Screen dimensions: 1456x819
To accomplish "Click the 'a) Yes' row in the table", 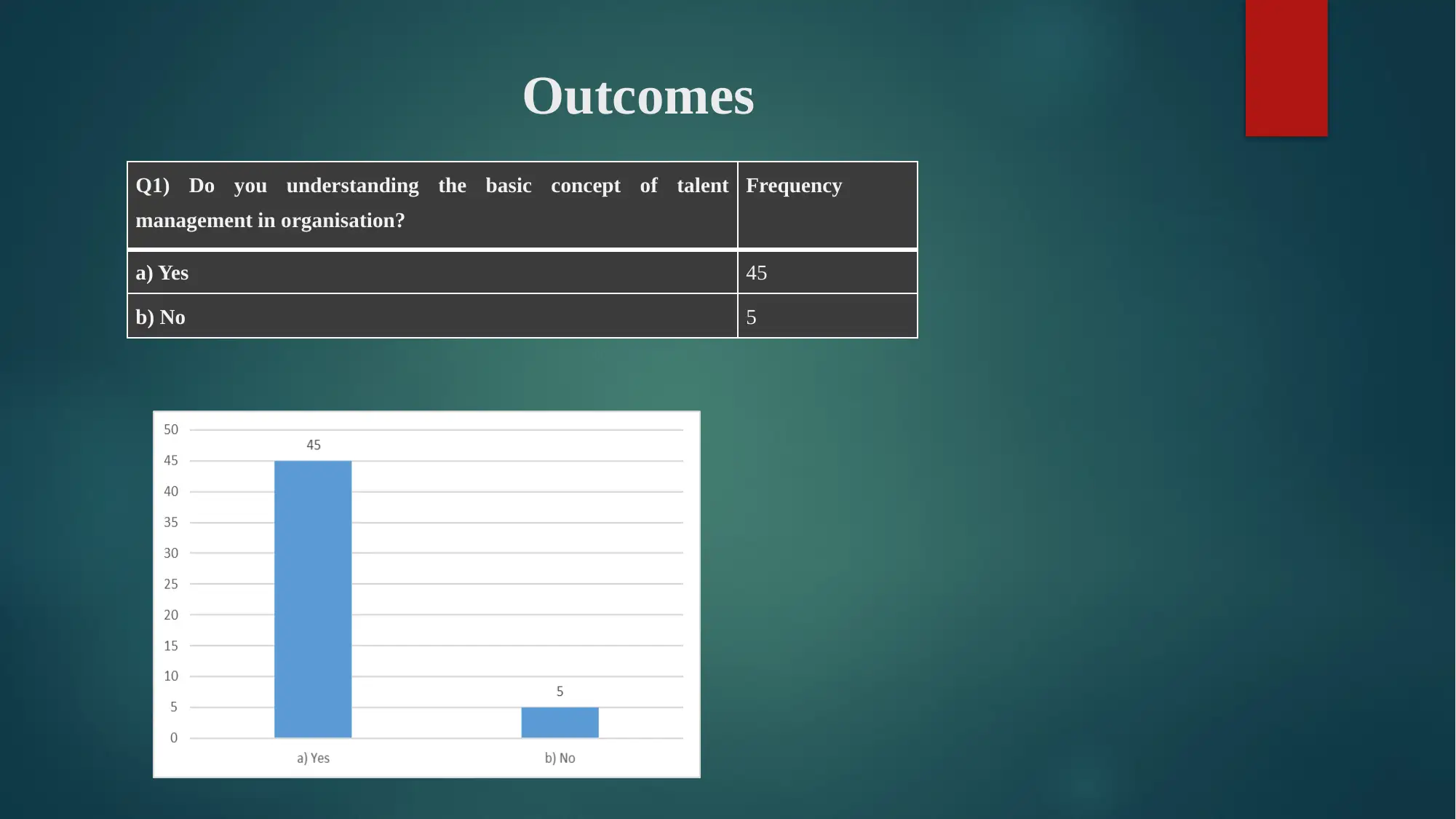I will coord(432,271).
